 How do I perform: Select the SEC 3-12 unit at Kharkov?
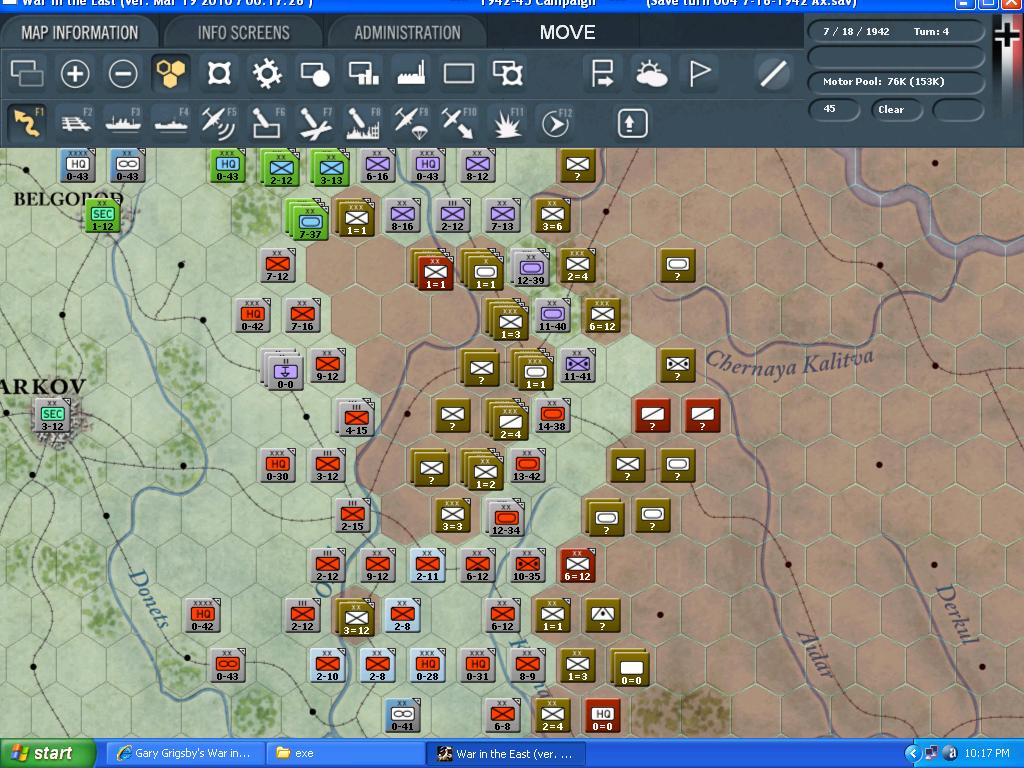(x=52, y=415)
